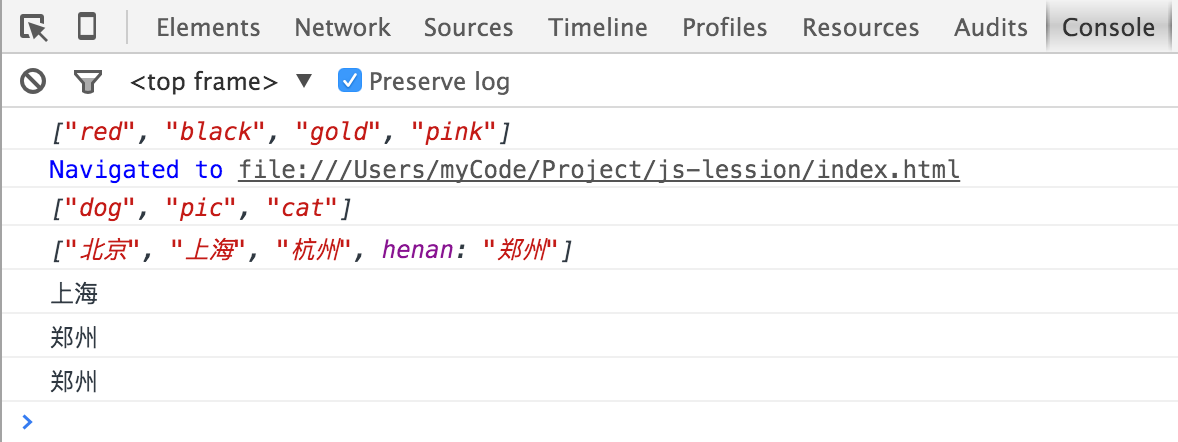Screen dimensions: 1178x442
Task: Activate the inspect element cursor tool
Action: click(x=33, y=28)
